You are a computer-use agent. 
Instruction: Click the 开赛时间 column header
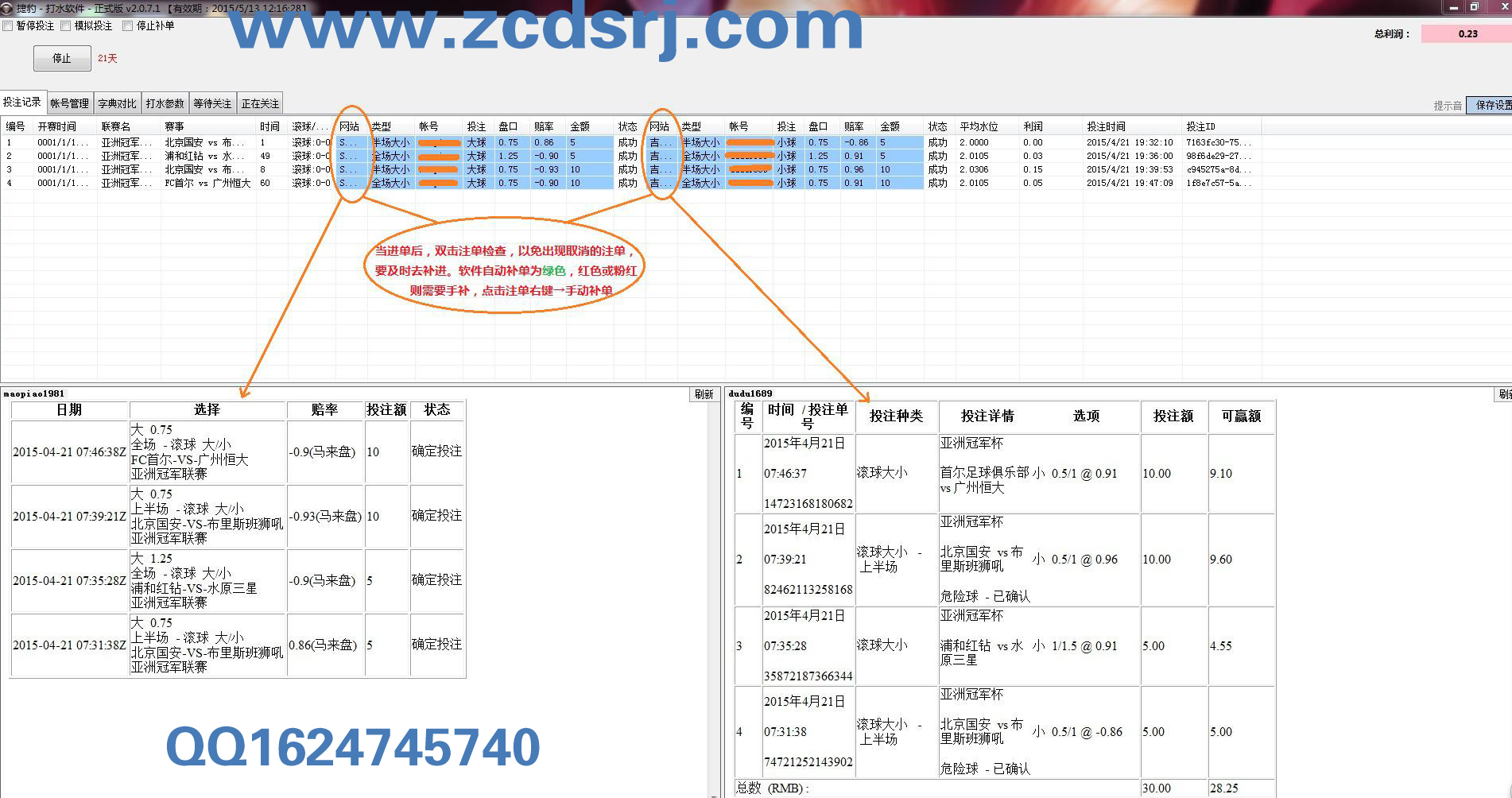pos(57,126)
